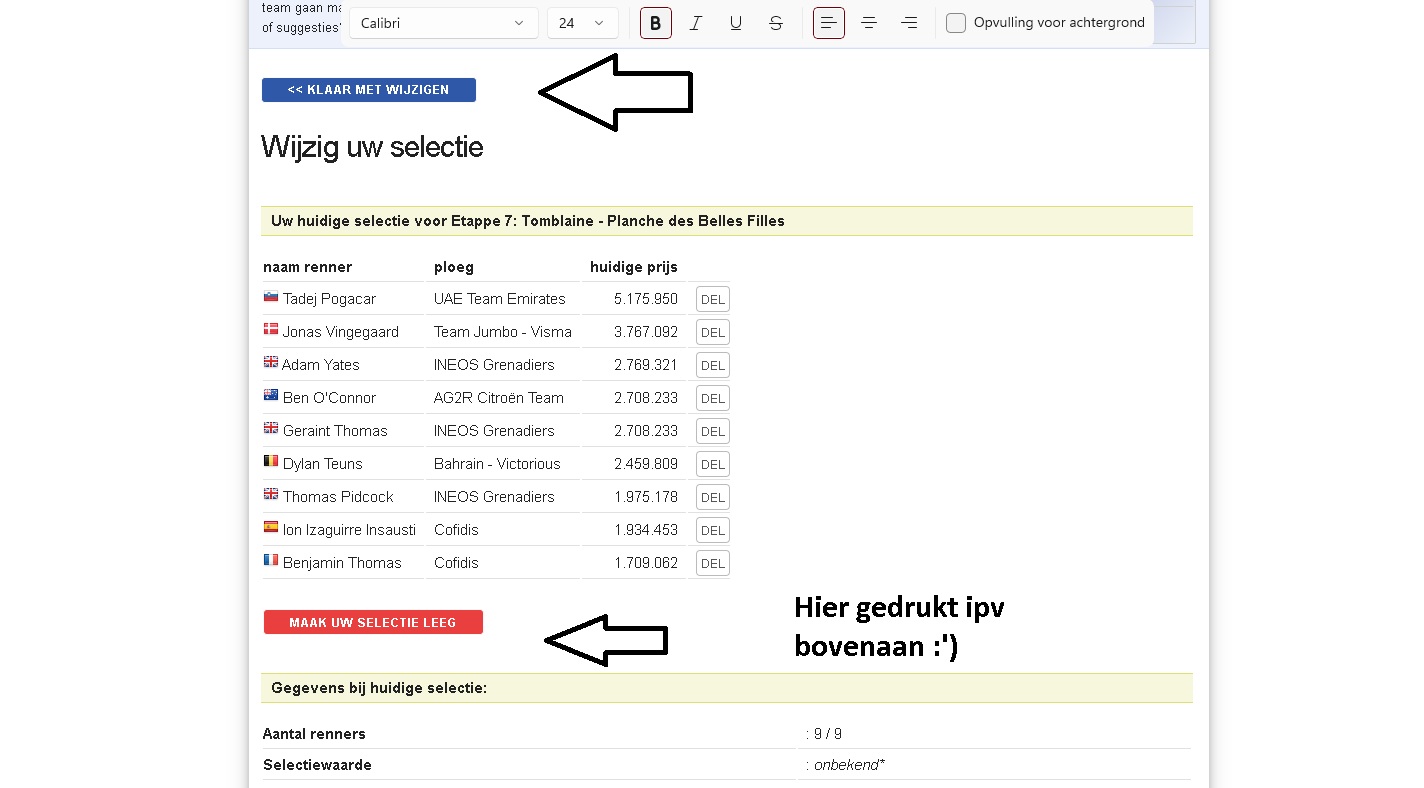Remove Benjamin Thomas with DEL button
Screen dimensions: 1424x788
pyautogui.click(x=713, y=563)
